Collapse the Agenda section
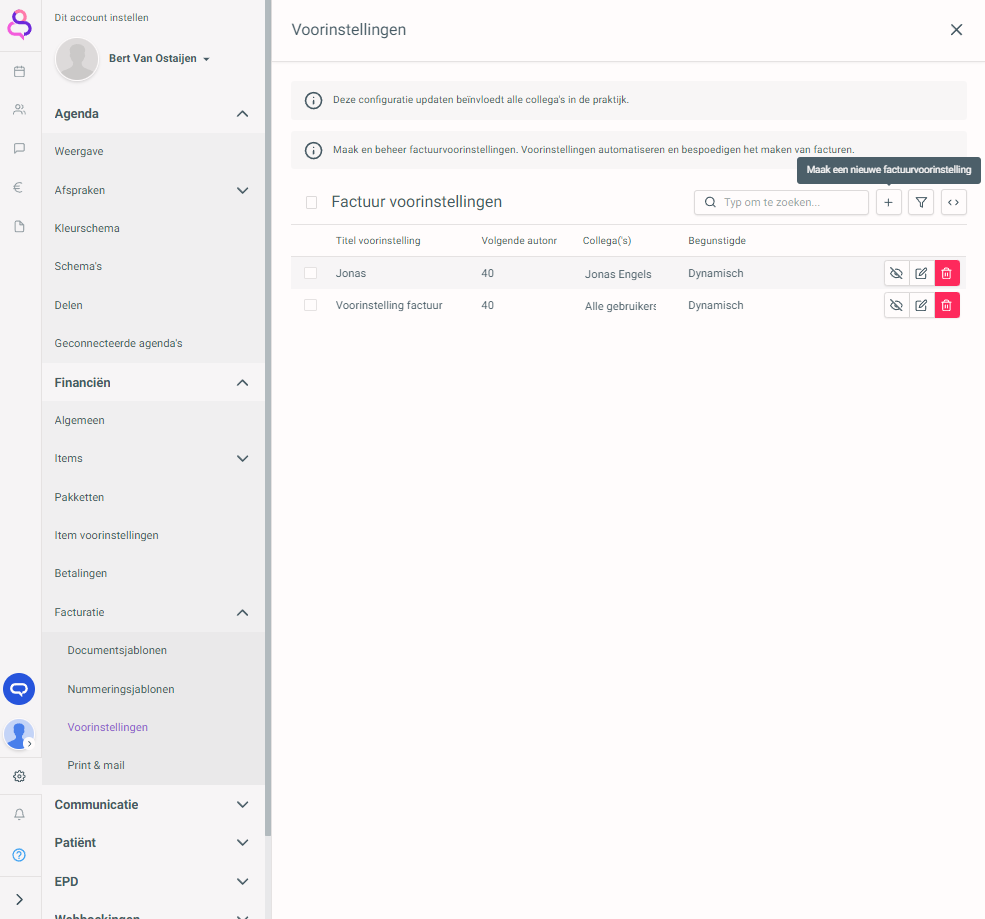Screen dimensions: 985x919 pyautogui.click(x=242, y=114)
